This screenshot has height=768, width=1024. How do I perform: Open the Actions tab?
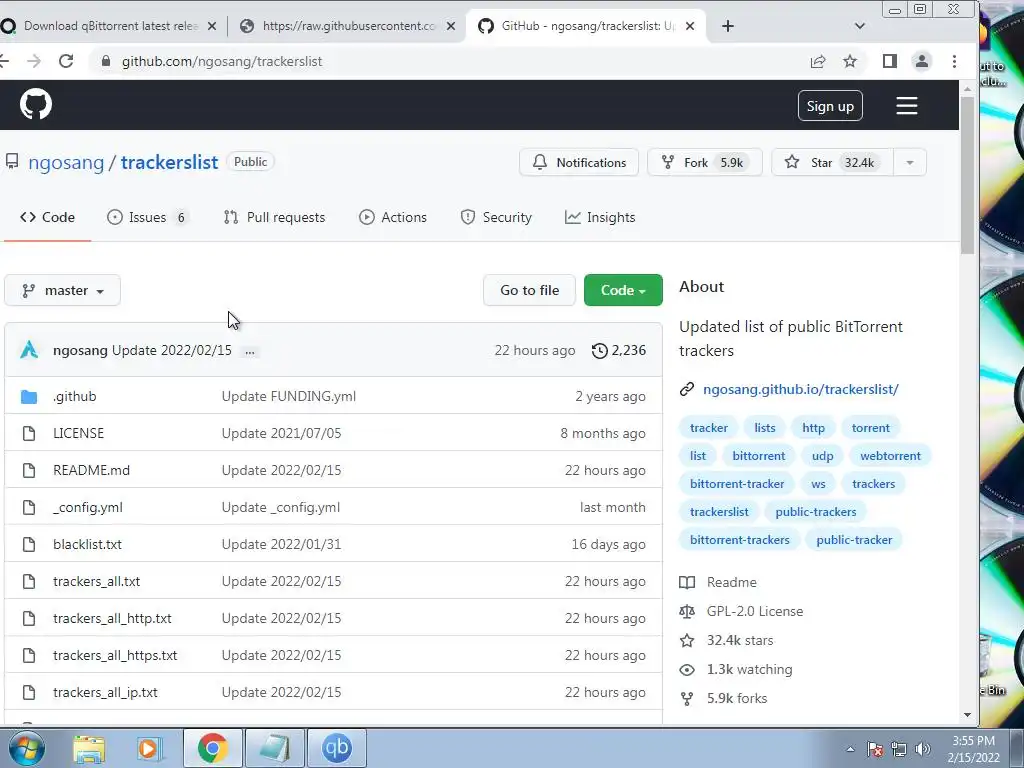click(393, 217)
